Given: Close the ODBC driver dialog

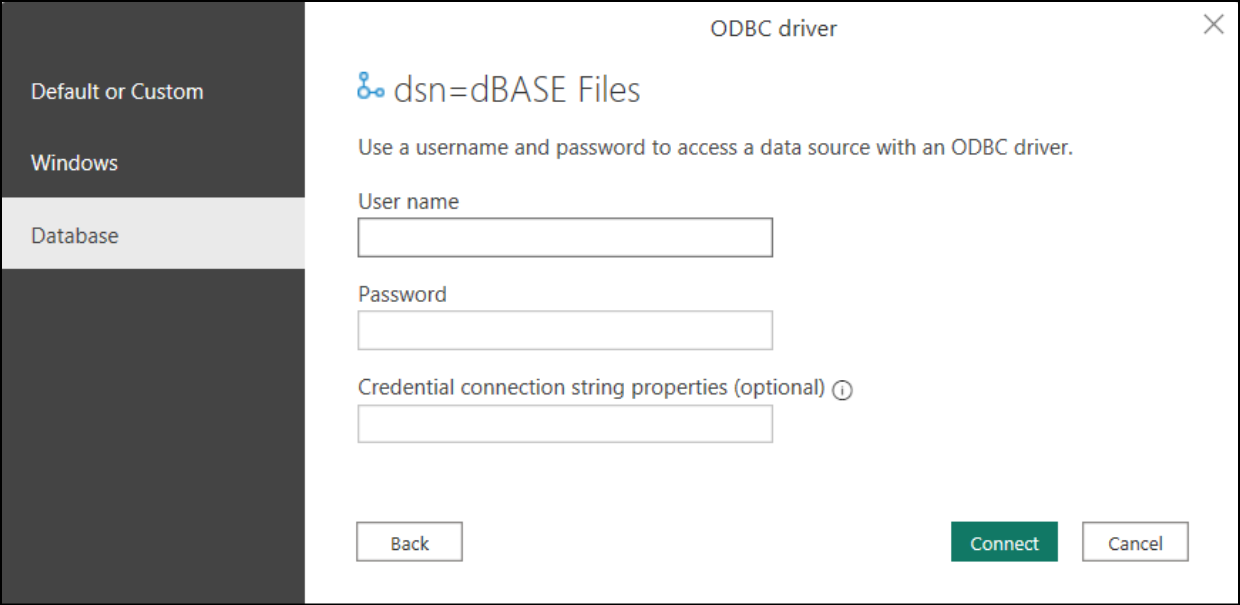Looking at the screenshot, I should (1213, 25).
